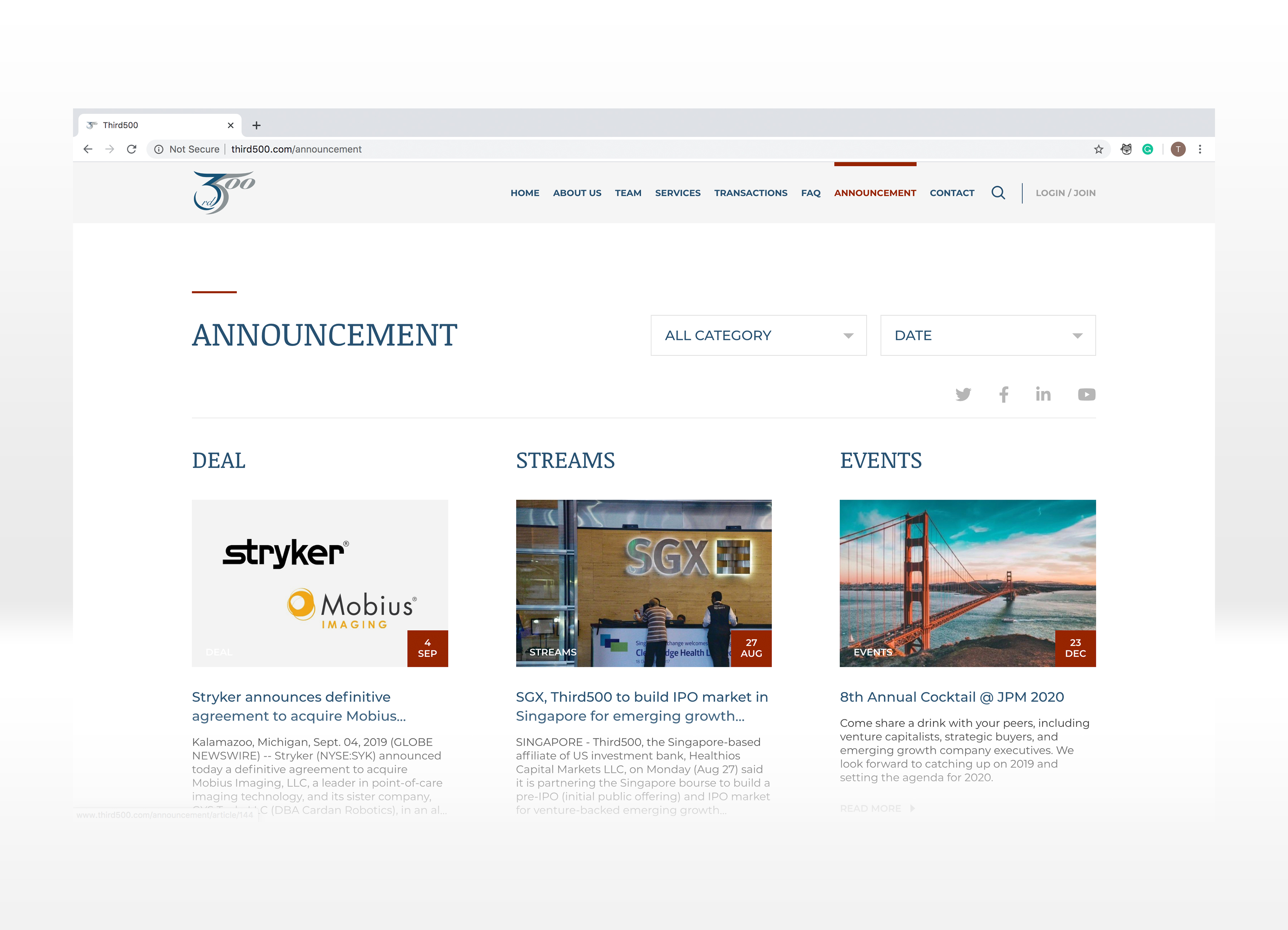Open new browser tab

256,126
